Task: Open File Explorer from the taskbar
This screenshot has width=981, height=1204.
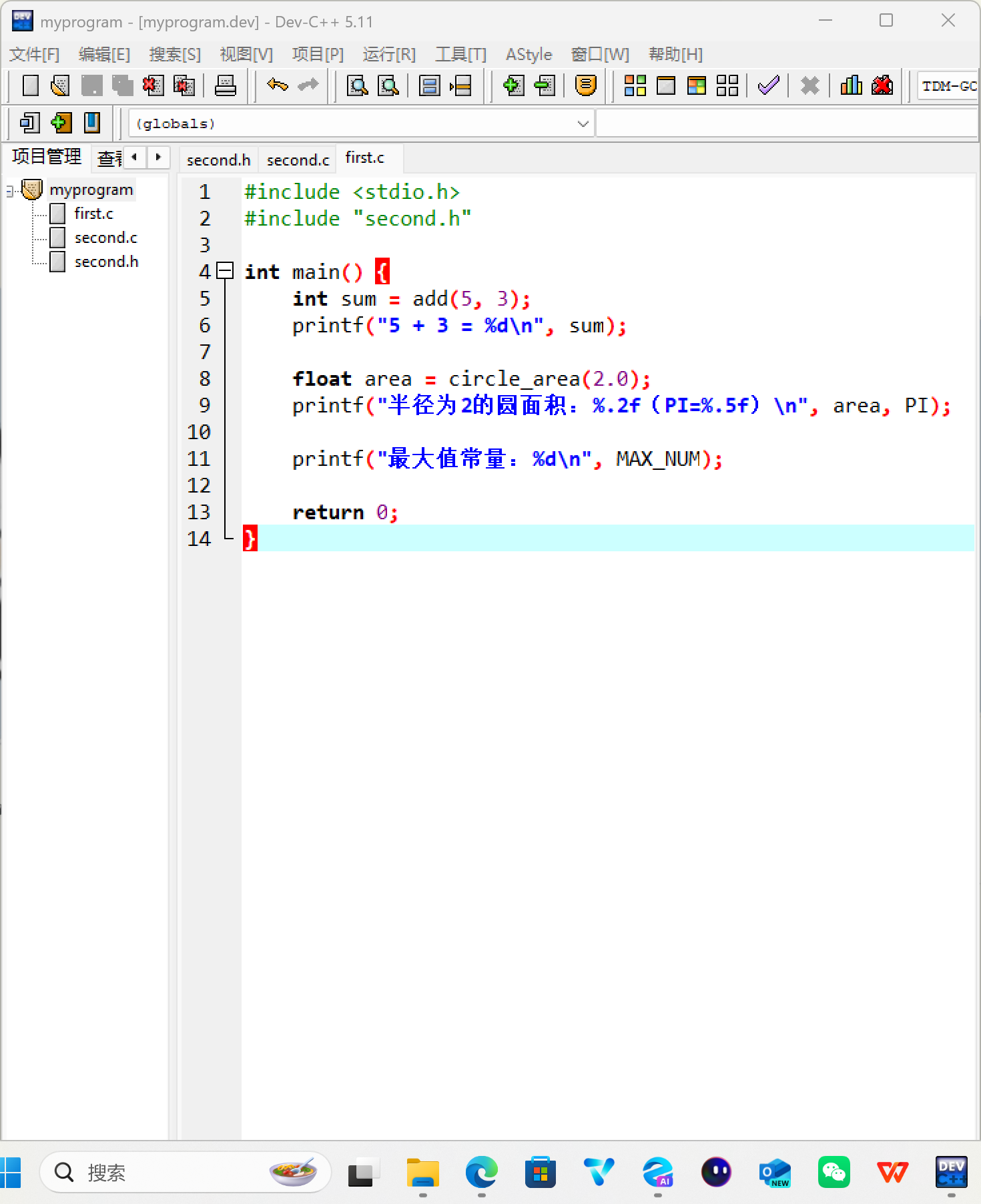Action: pyautogui.click(x=423, y=1173)
